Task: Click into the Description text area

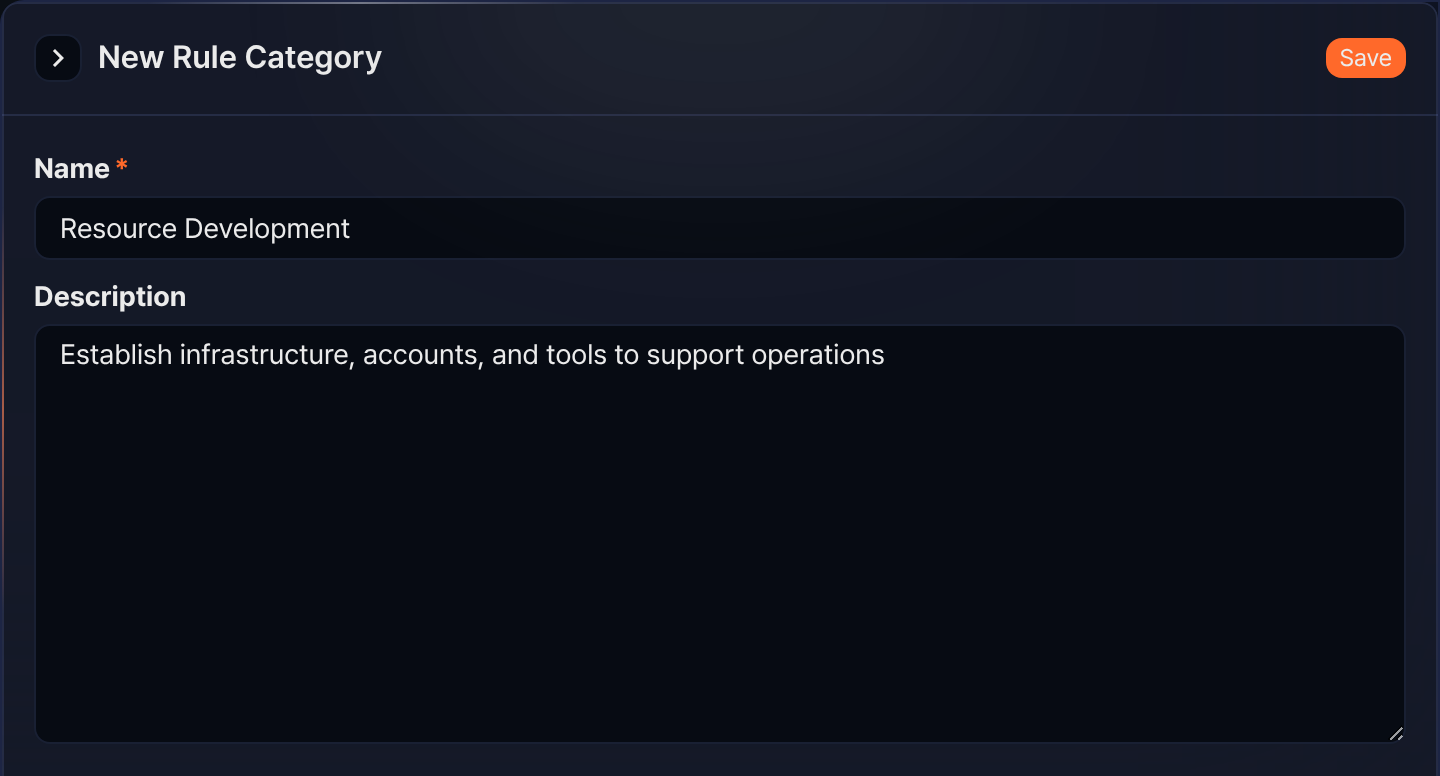Action: click(x=720, y=534)
